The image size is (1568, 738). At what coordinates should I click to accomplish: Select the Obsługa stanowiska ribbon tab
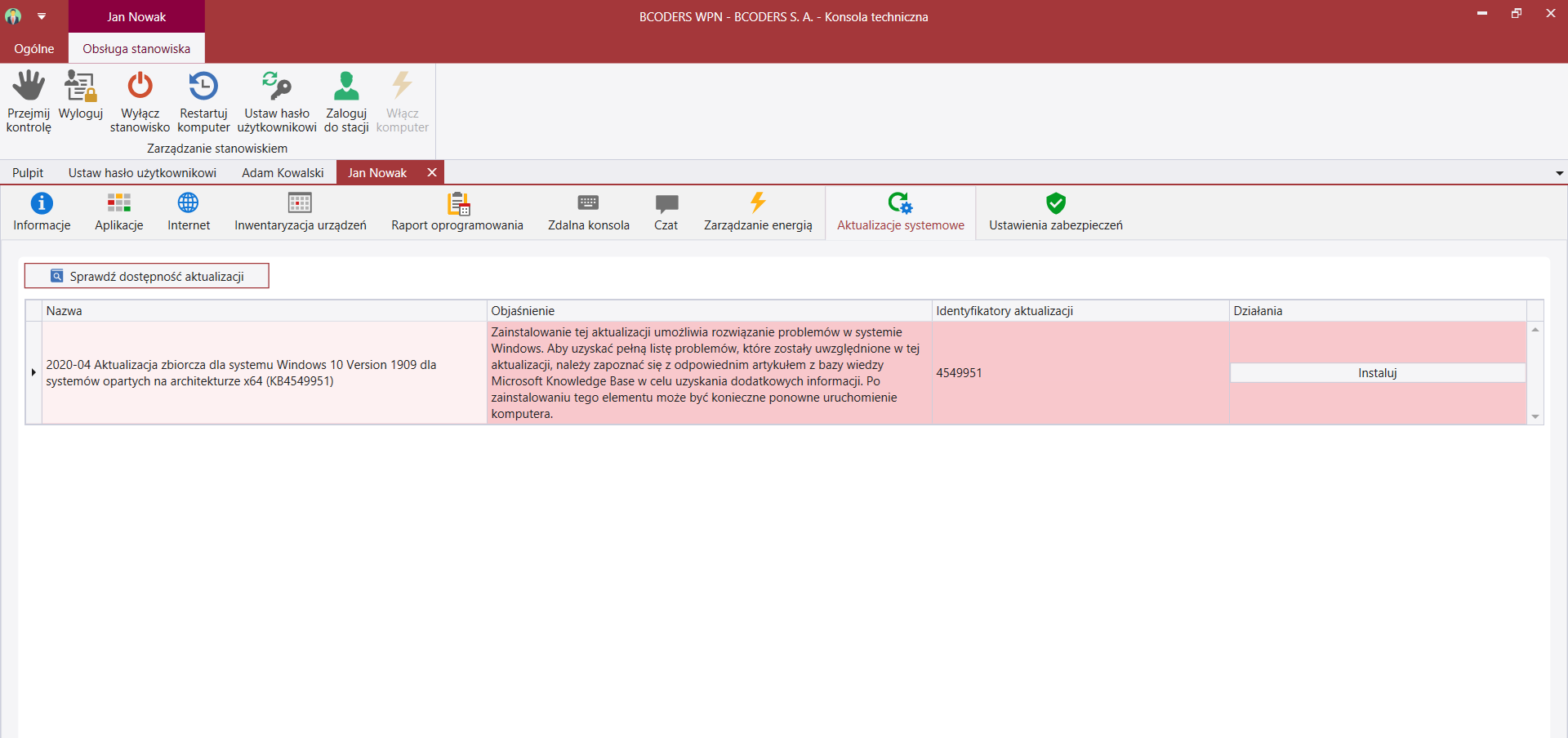(136, 49)
